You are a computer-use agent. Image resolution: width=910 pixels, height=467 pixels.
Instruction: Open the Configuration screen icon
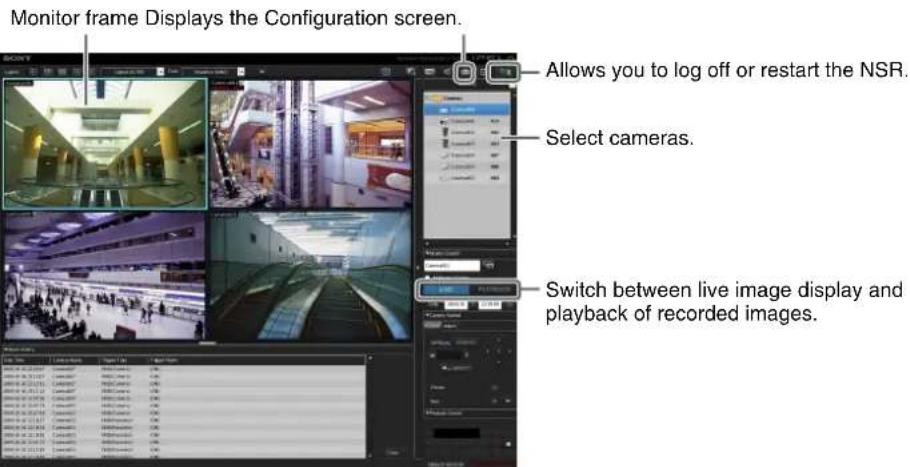465,72
